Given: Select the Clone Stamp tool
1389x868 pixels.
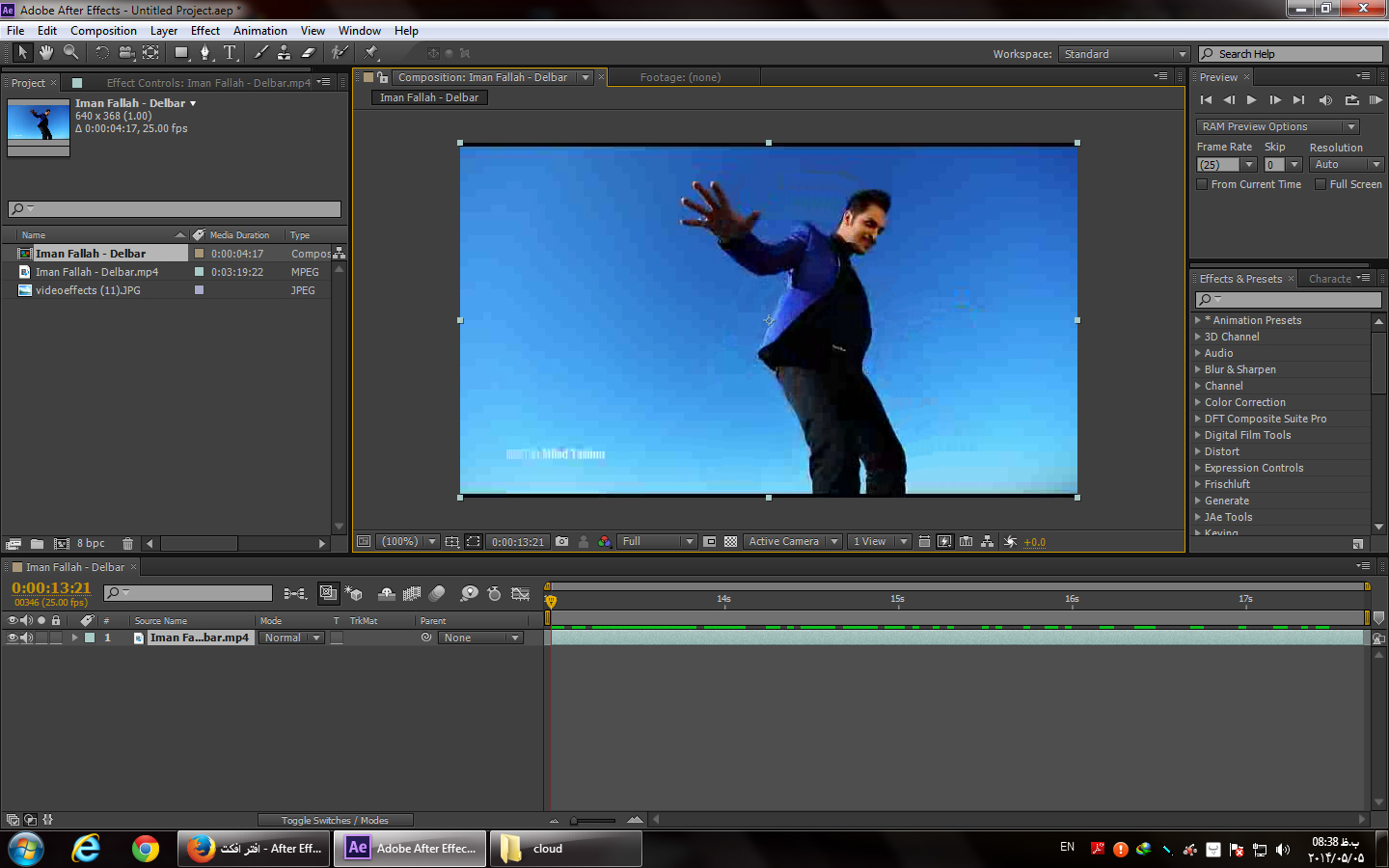Looking at the screenshot, I should pos(285,53).
